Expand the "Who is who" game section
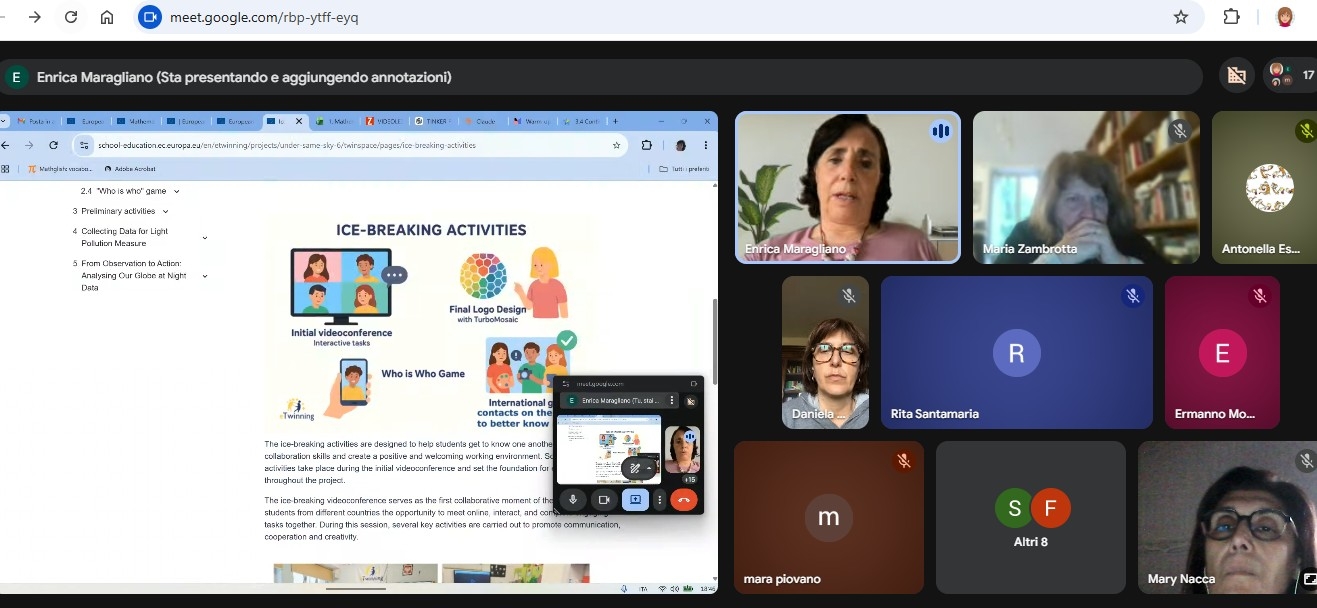This screenshot has height=608, width=1317. (176, 191)
